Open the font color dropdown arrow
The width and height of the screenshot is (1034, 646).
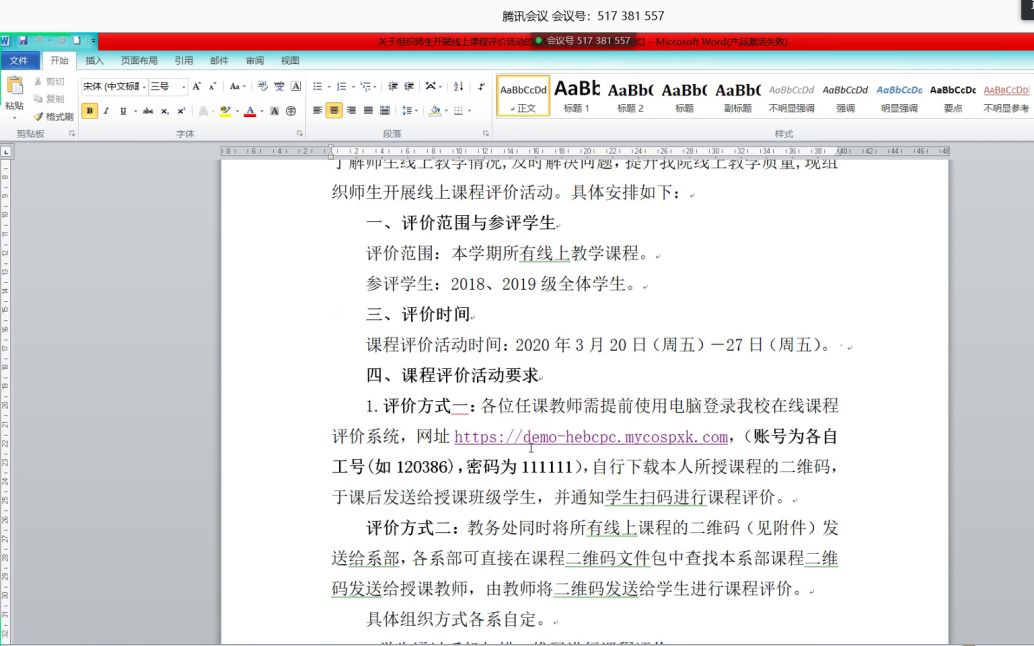(262, 110)
